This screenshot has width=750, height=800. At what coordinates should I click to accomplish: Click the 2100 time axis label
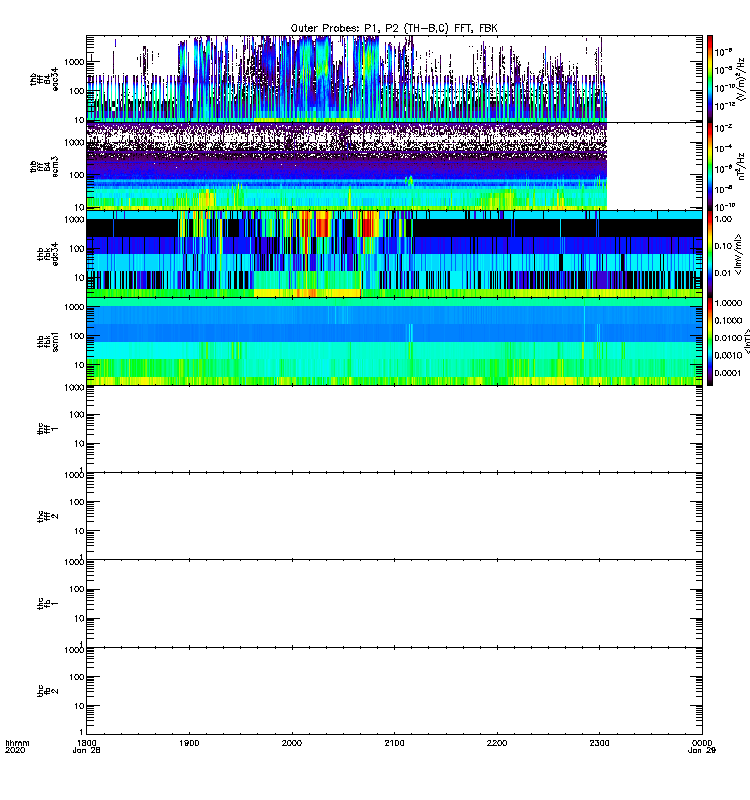coord(394,743)
